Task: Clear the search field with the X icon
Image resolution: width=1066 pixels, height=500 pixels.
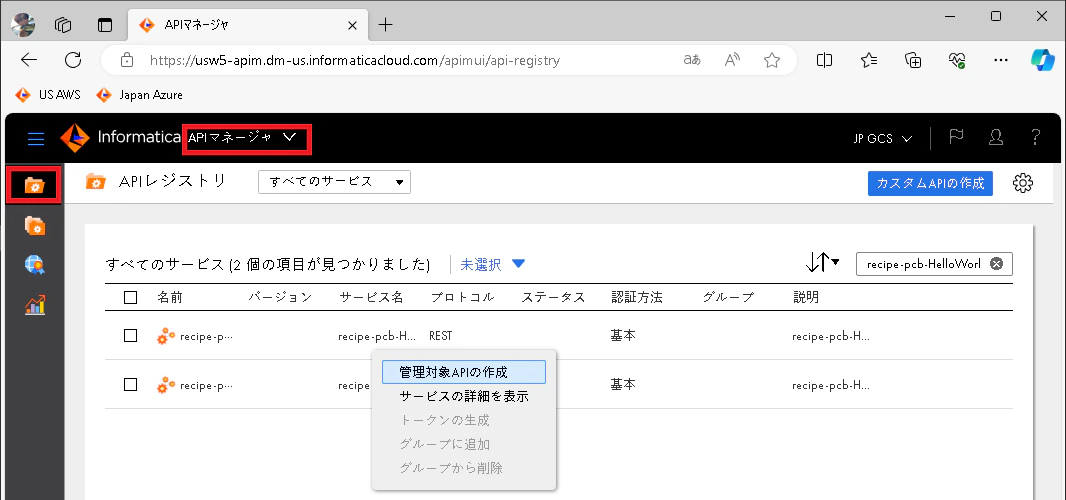Action: (x=997, y=264)
